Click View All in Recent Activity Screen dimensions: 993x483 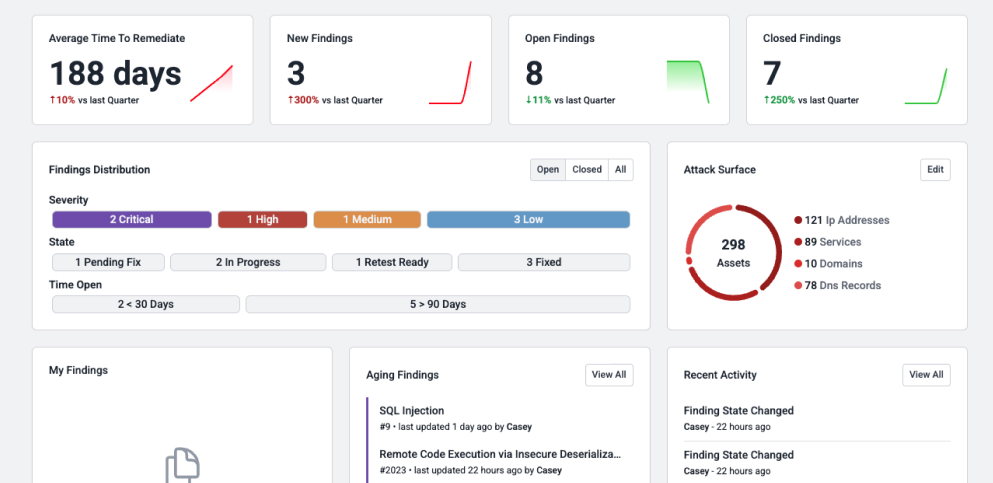[x=927, y=375]
